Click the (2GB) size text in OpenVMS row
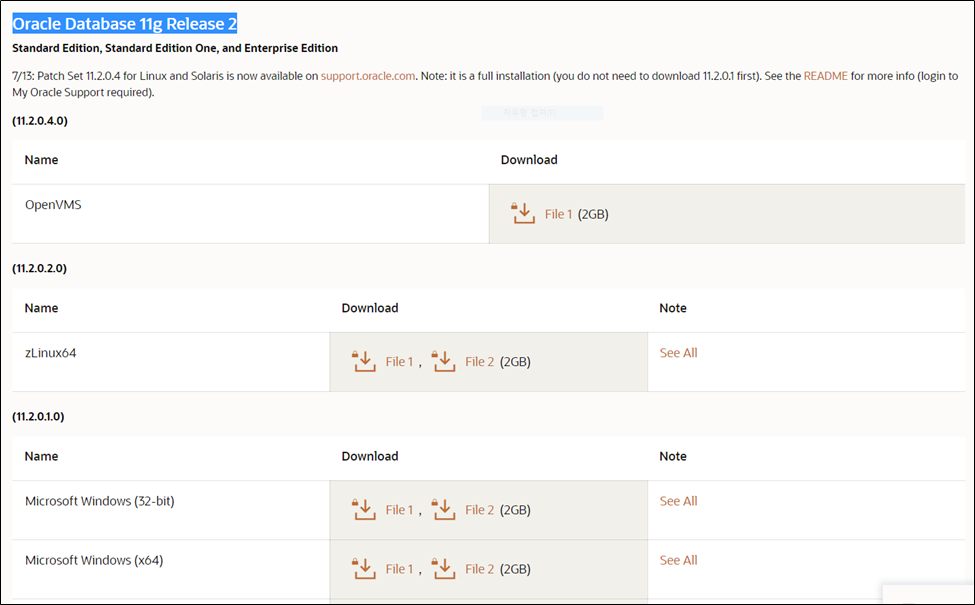975x605 pixels. coord(593,214)
